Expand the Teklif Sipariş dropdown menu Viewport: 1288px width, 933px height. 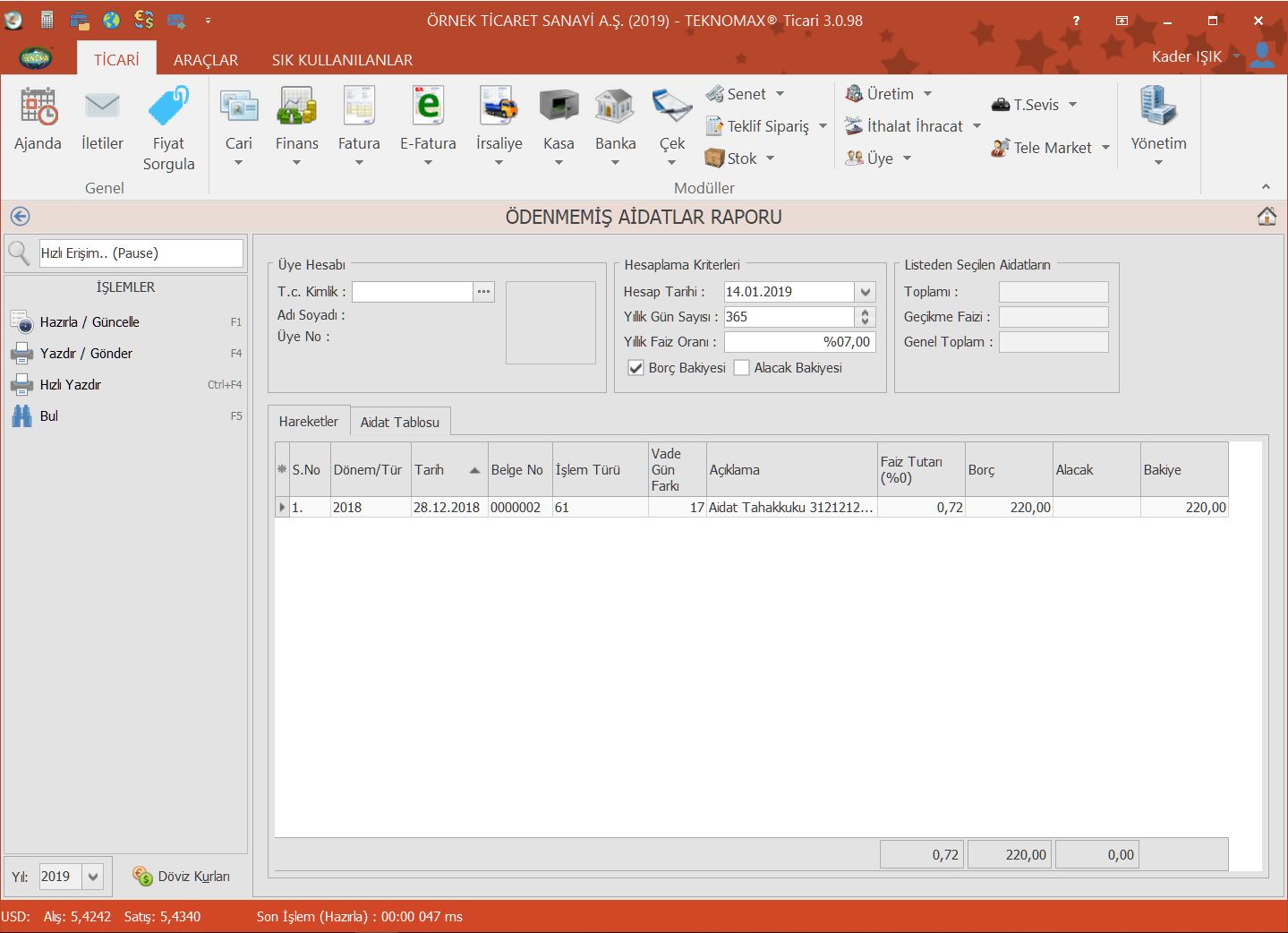[x=823, y=126]
